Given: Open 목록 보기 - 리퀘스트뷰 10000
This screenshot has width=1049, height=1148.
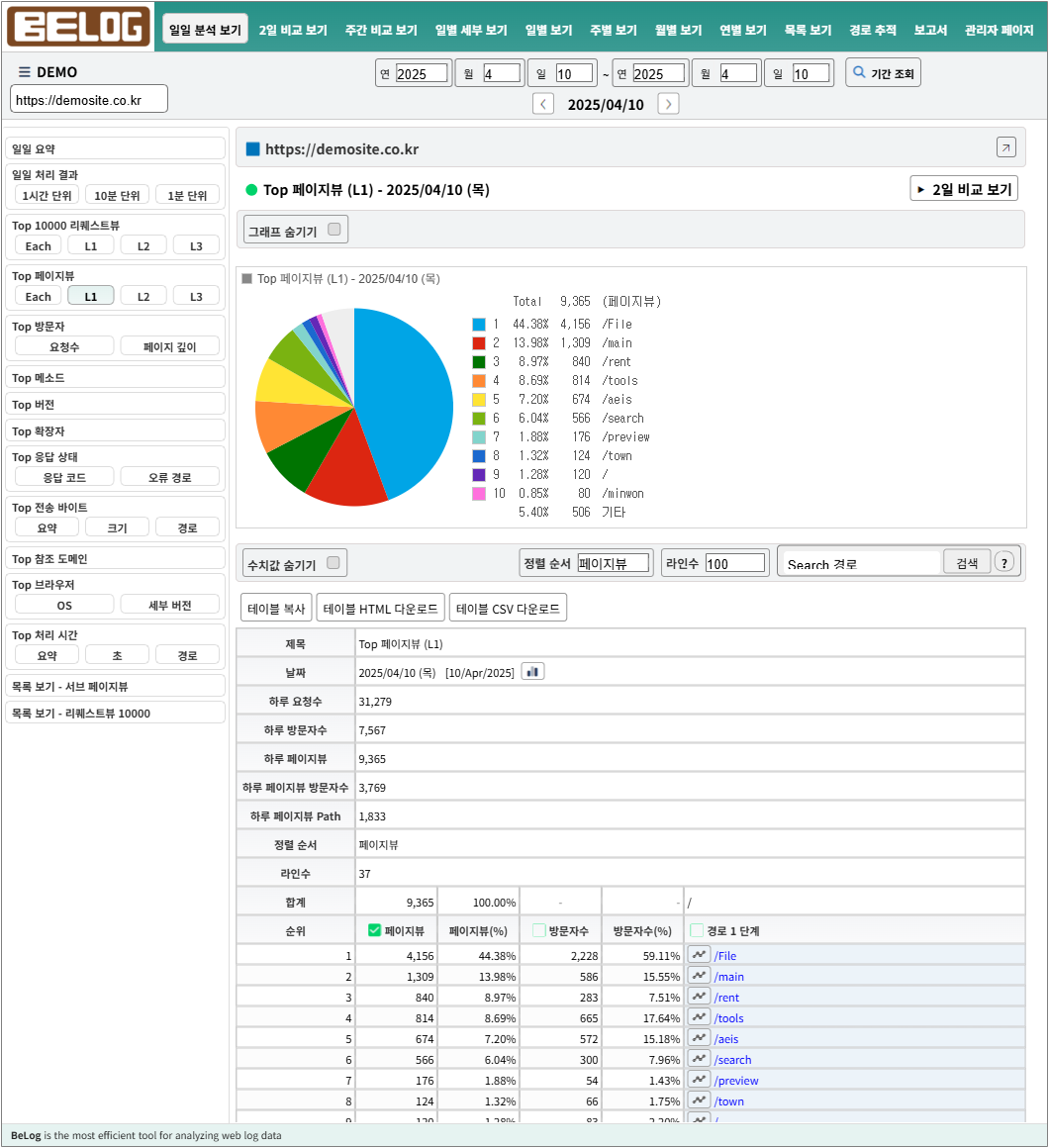Looking at the screenshot, I should tap(115, 713).
